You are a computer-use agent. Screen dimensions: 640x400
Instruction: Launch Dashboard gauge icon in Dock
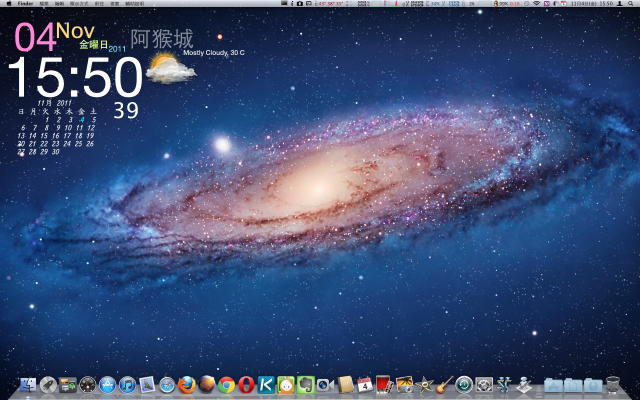(x=88, y=385)
